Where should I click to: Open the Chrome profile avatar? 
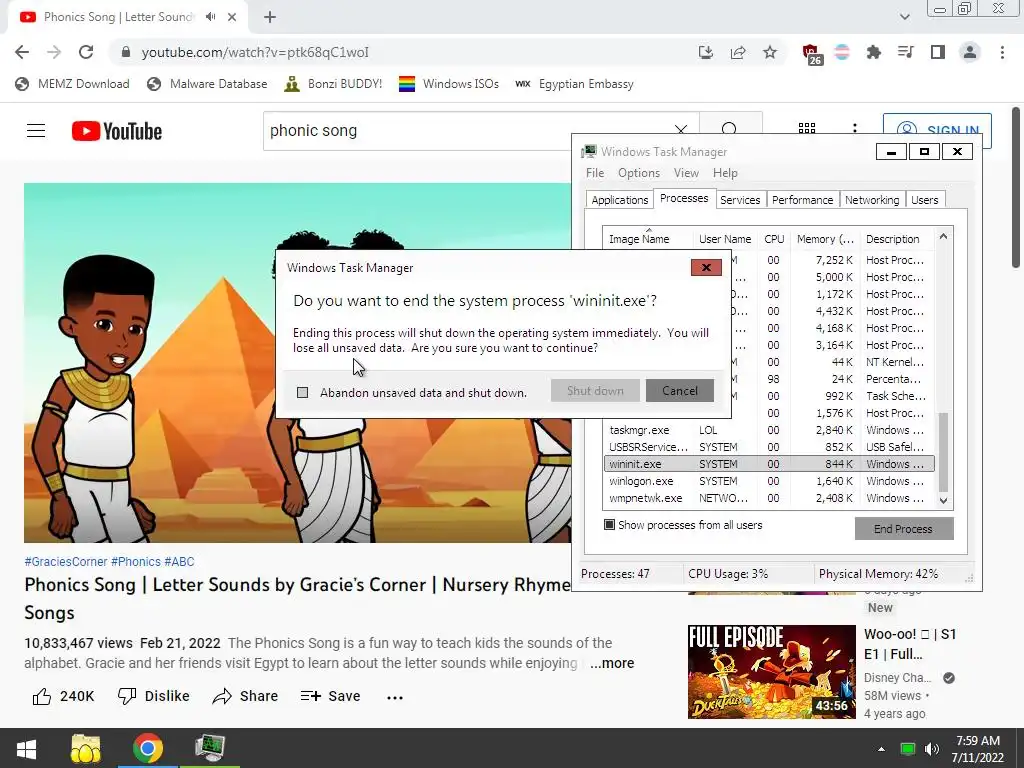(970, 52)
